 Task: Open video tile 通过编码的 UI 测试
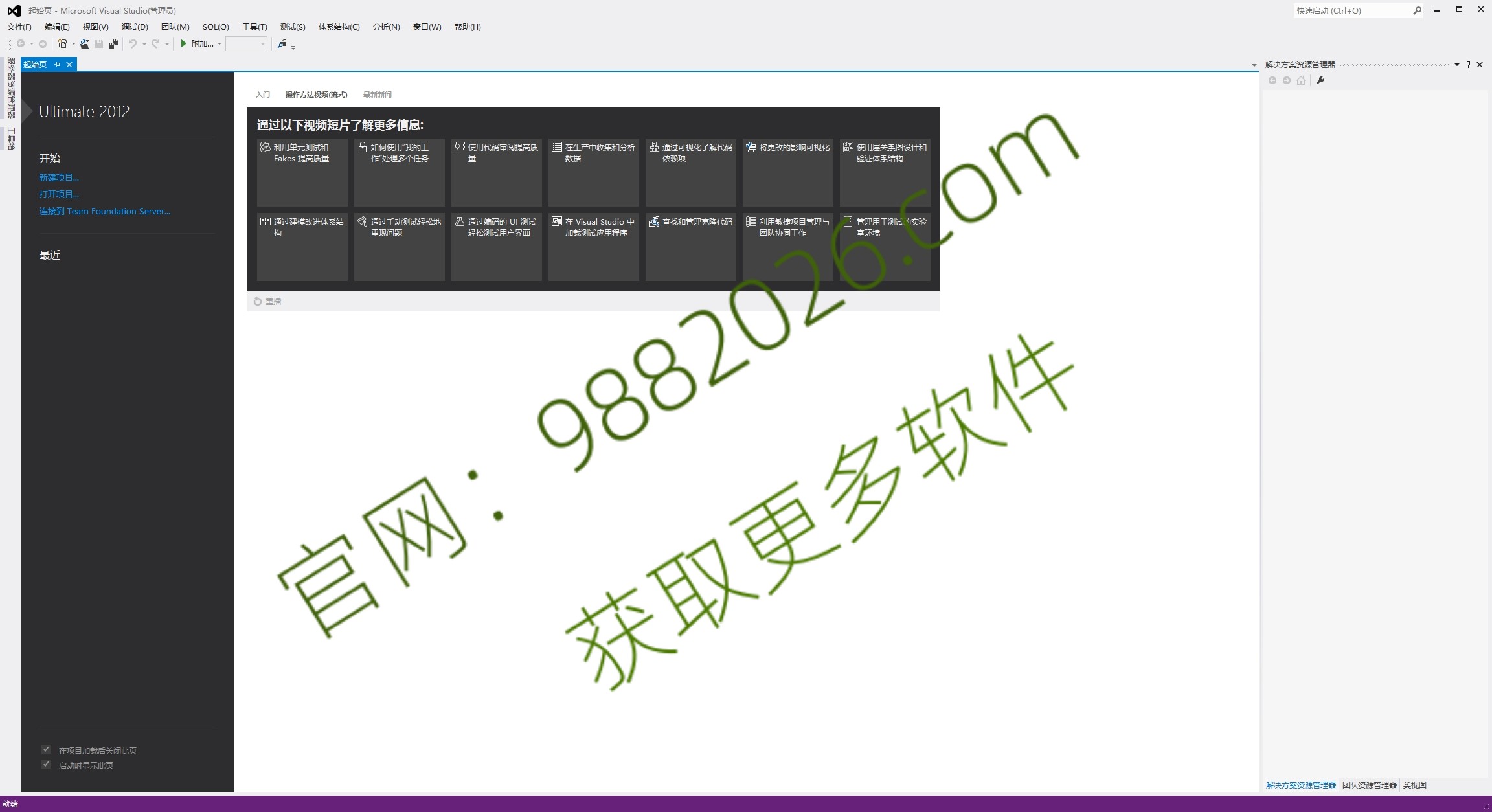pos(497,247)
